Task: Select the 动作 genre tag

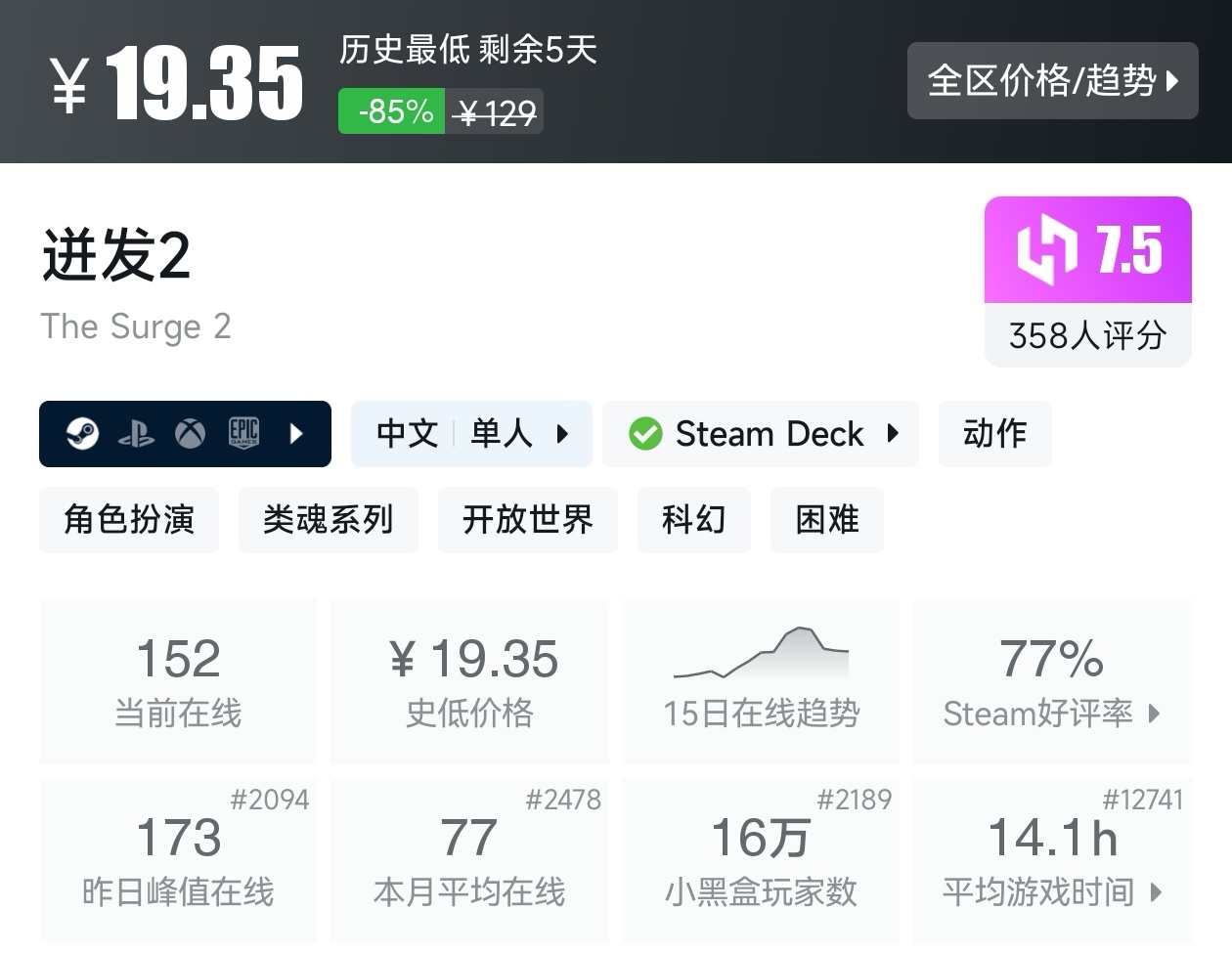Action: tap(995, 433)
